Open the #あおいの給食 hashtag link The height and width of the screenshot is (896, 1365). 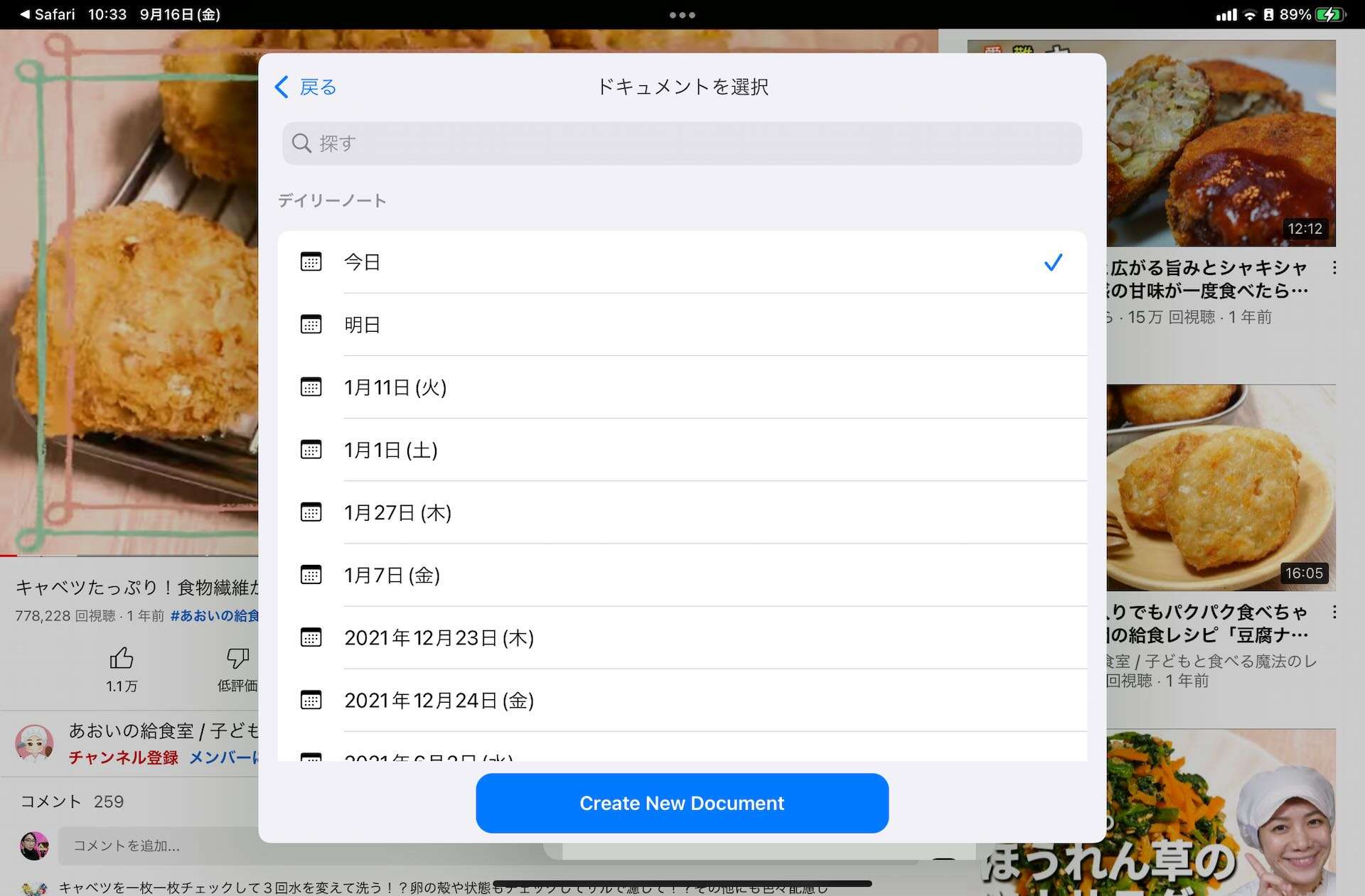pos(215,615)
